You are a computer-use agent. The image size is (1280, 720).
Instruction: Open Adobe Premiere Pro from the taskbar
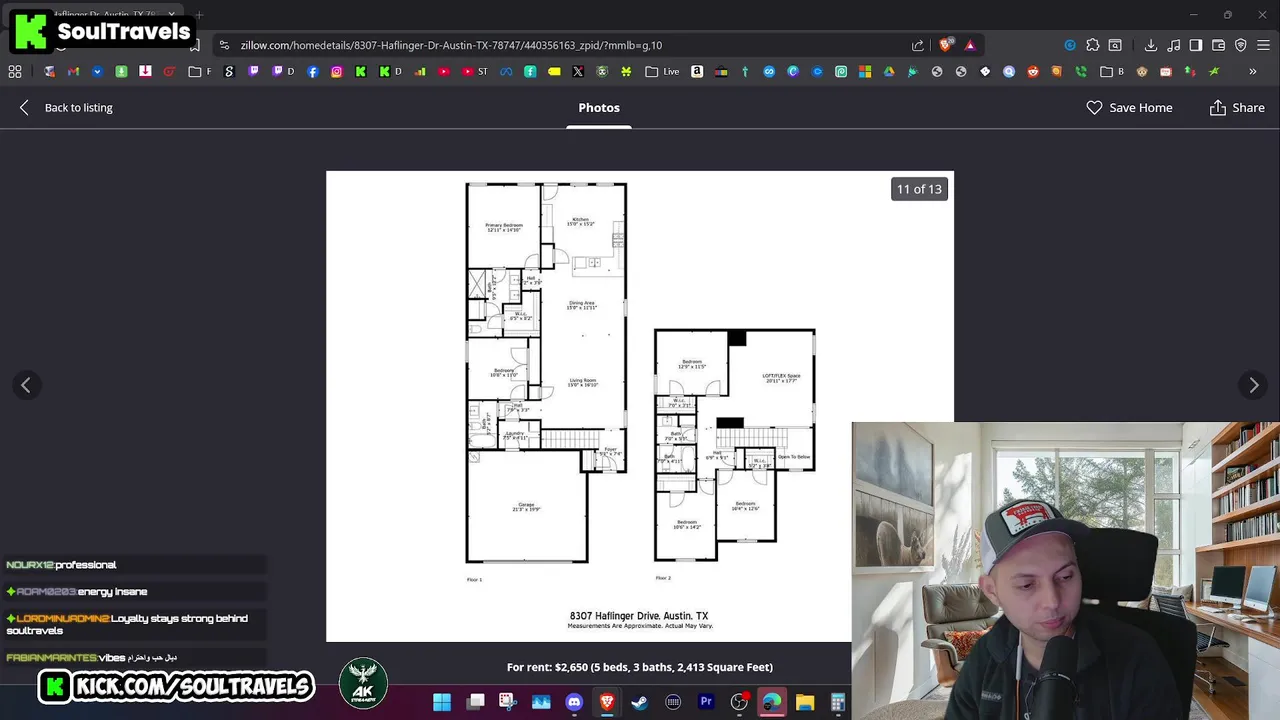706,702
